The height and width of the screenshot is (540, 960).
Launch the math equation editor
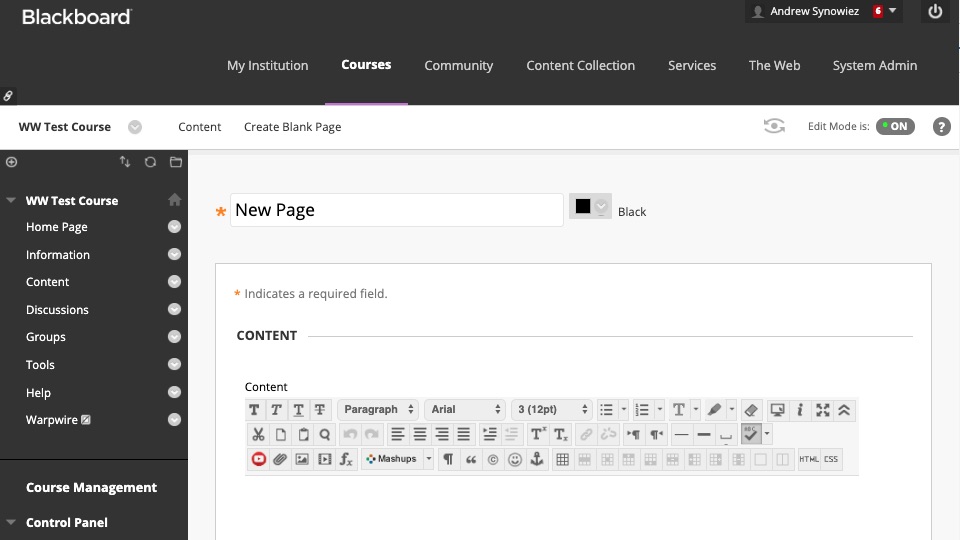point(347,459)
